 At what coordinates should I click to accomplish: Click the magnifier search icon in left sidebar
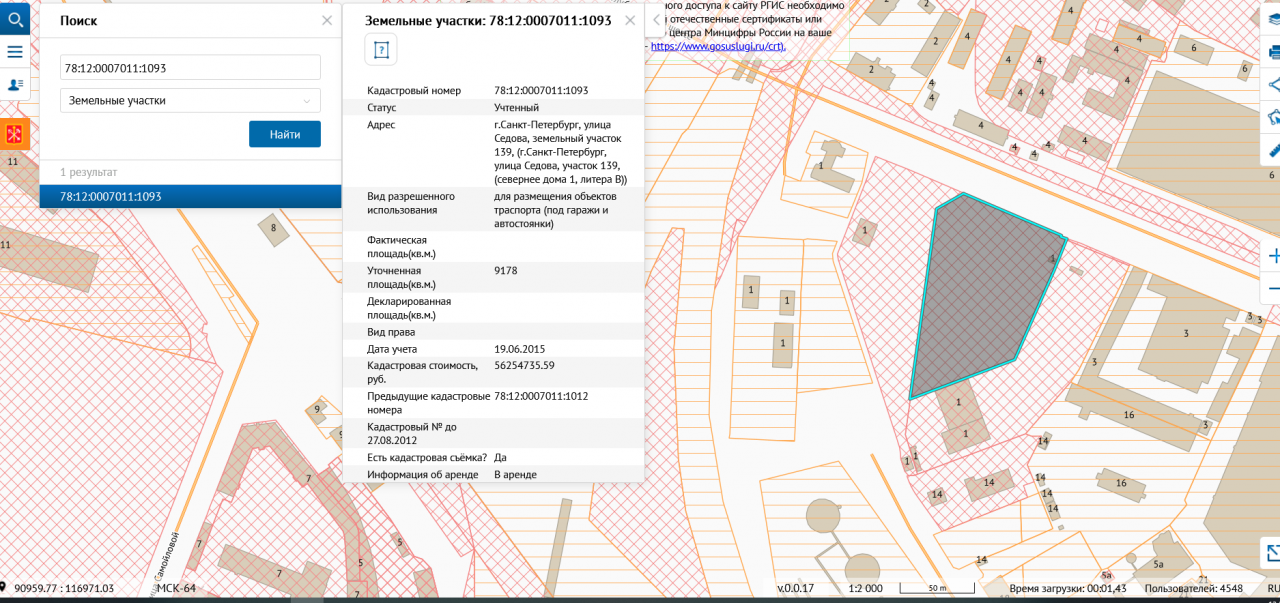tap(15, 18)
